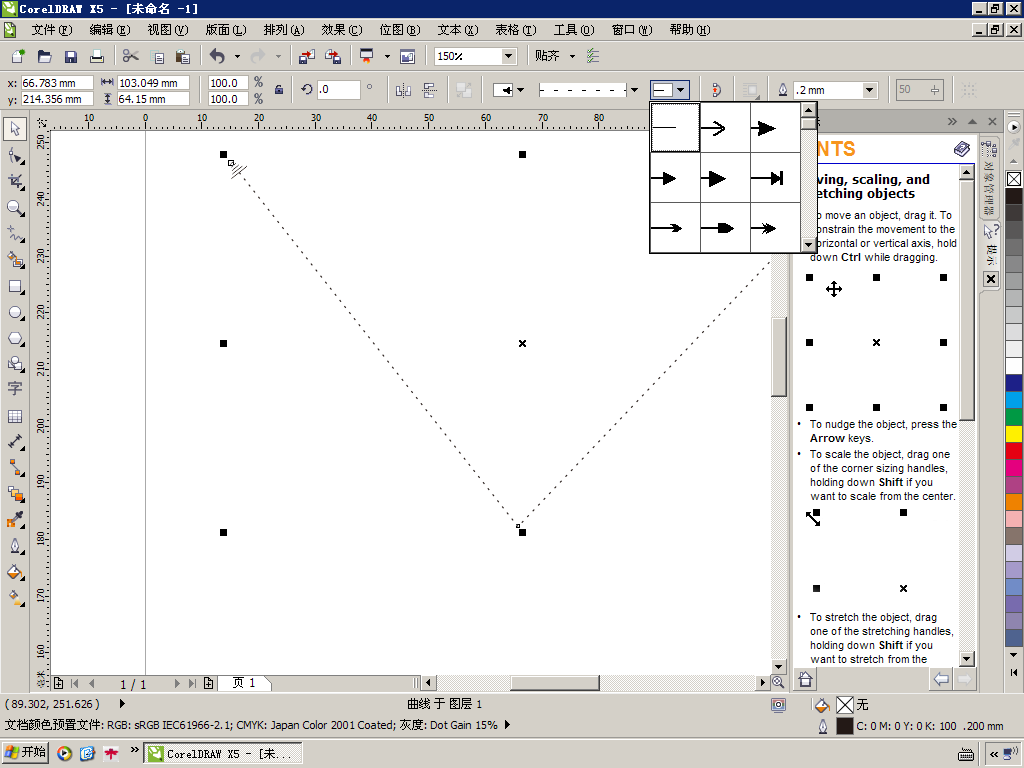Image resolution: width=1024 pixels, height=768 pixels.
Task: Select the Polygon tool
Action: click(x=15, y=338)
